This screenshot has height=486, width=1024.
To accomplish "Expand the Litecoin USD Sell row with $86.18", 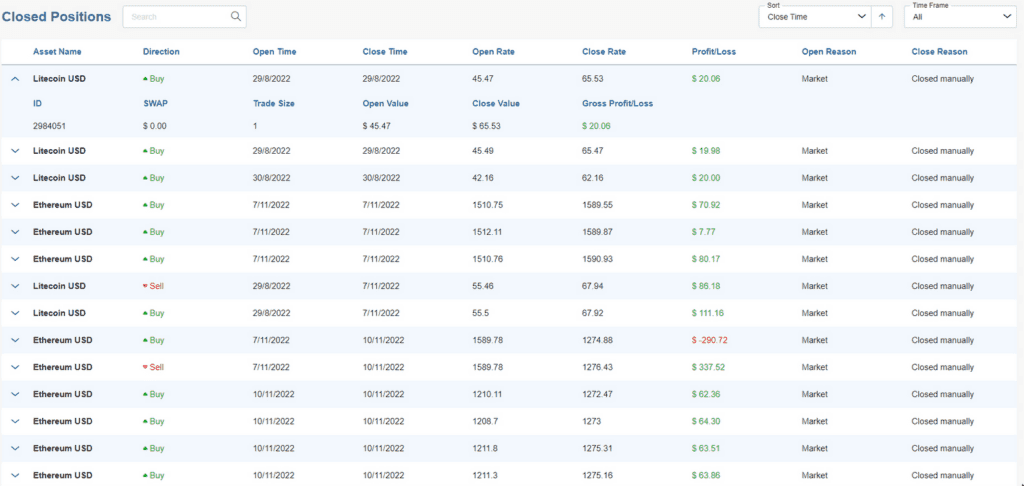I will (15, 286).
